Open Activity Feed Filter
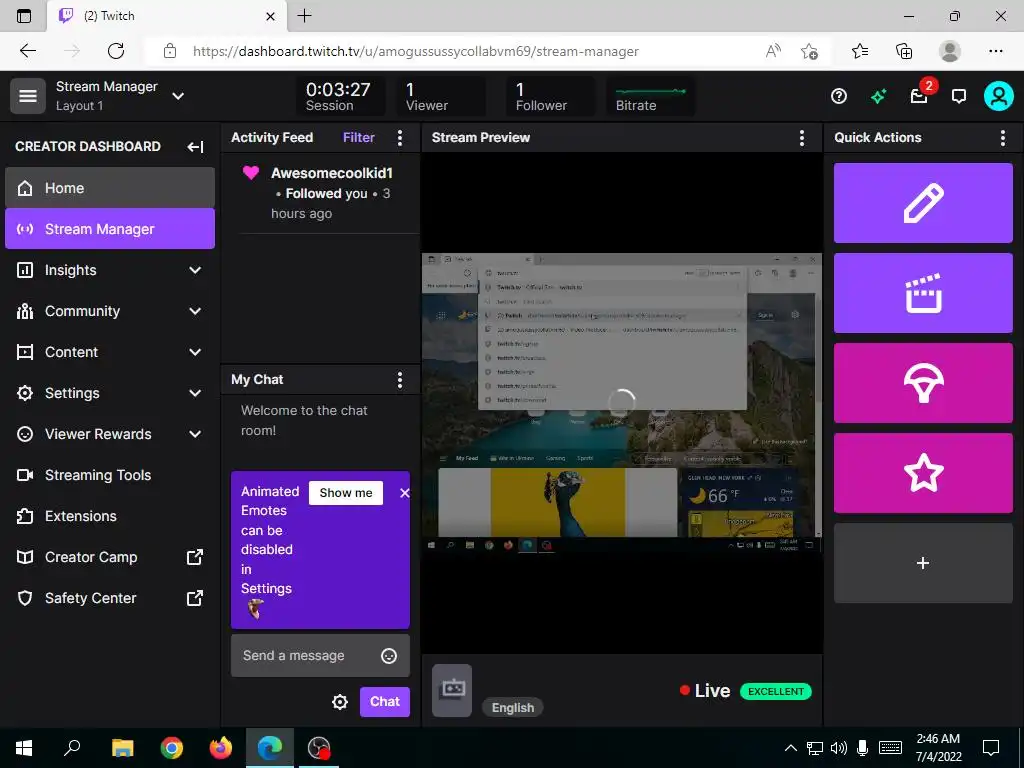This screenshot has width=1024, height=768. [x=359, y=137]
